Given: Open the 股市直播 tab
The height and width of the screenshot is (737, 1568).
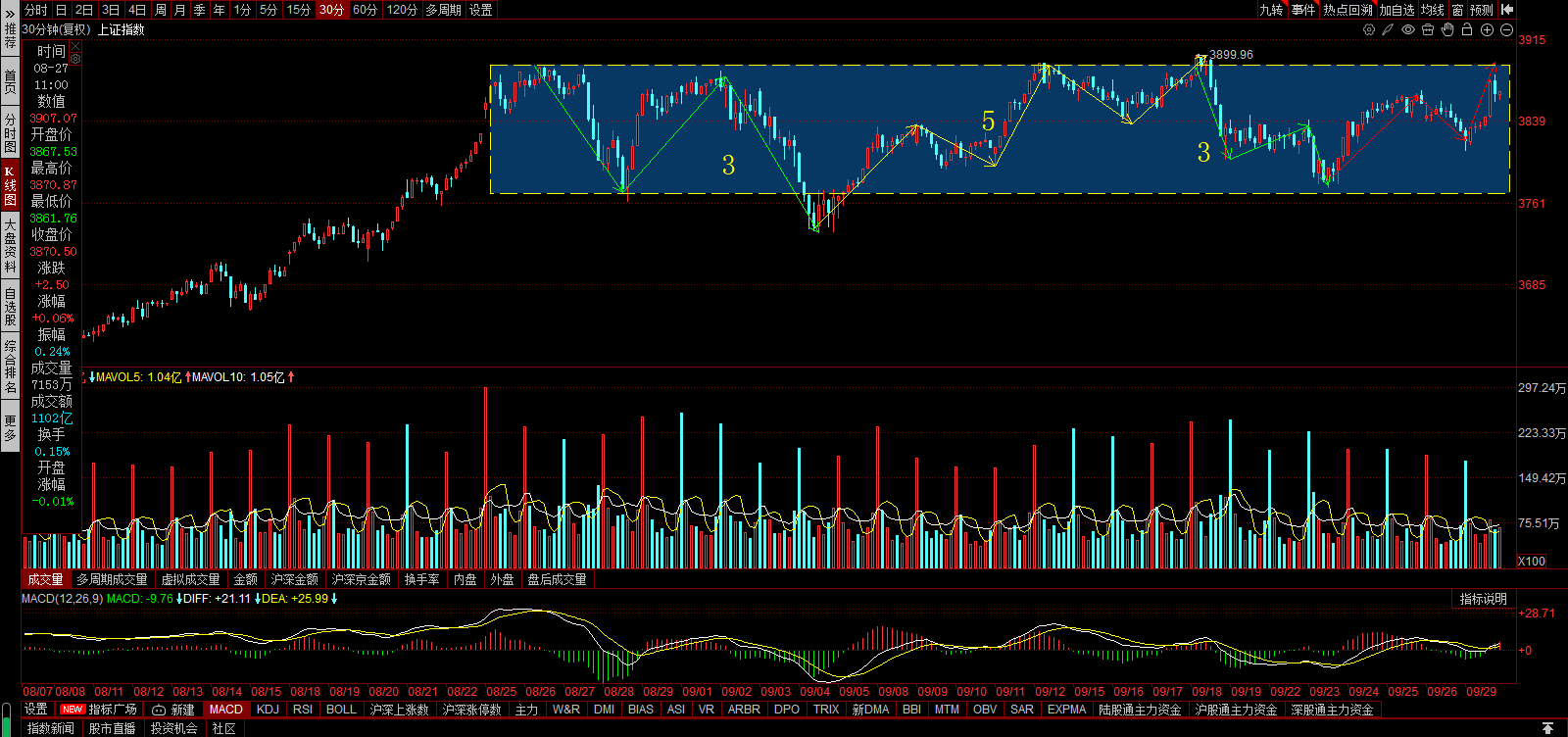Looking at the screenshot, I should tap(112, 728).
